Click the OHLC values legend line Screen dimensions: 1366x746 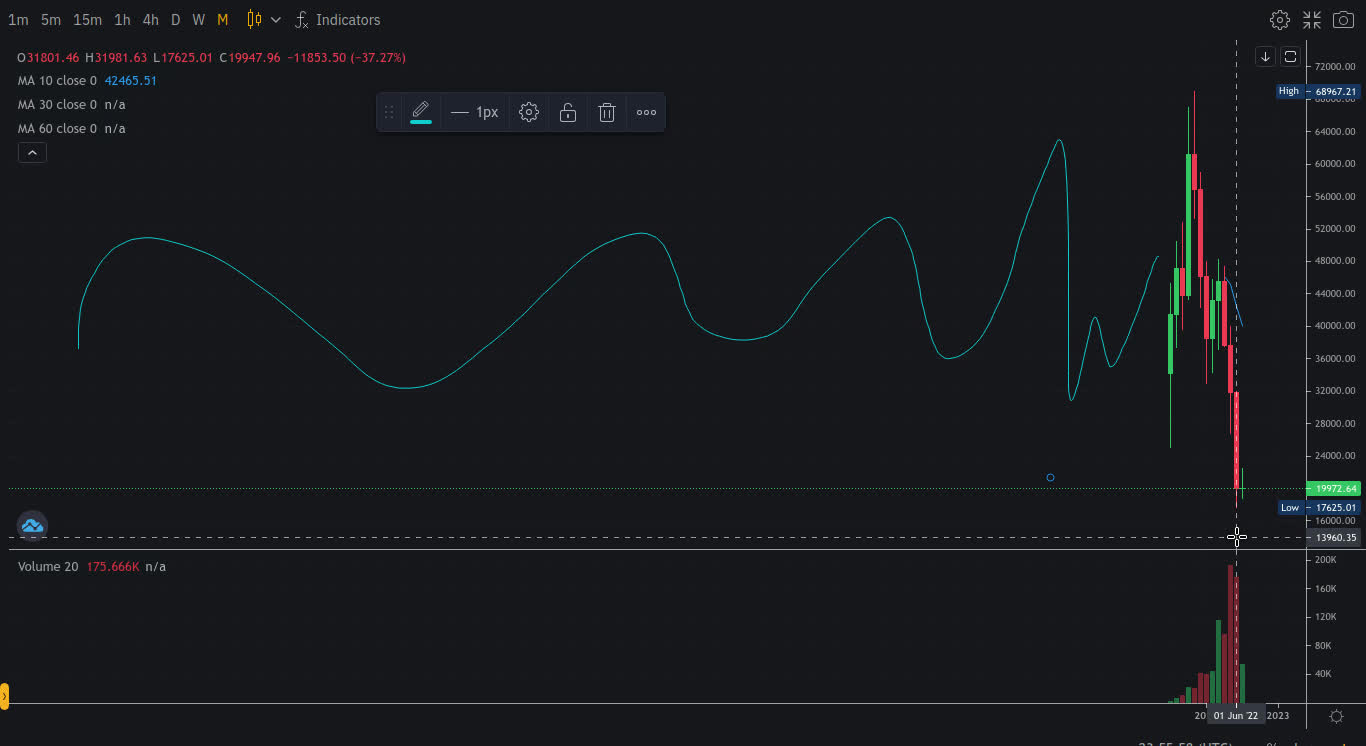pyautogui.click(x=211, y=58)
